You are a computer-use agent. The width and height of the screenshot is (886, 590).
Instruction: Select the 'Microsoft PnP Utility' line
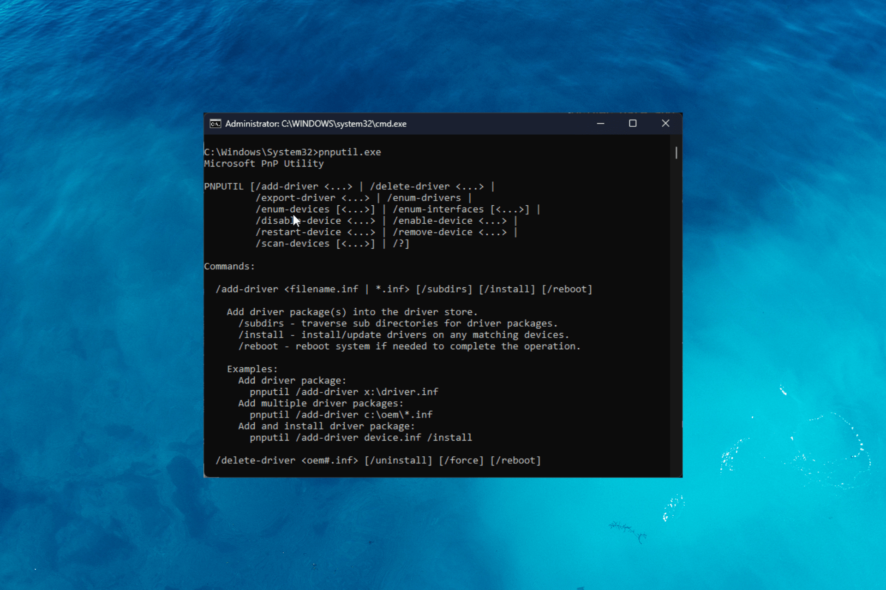tap(263, 163)
